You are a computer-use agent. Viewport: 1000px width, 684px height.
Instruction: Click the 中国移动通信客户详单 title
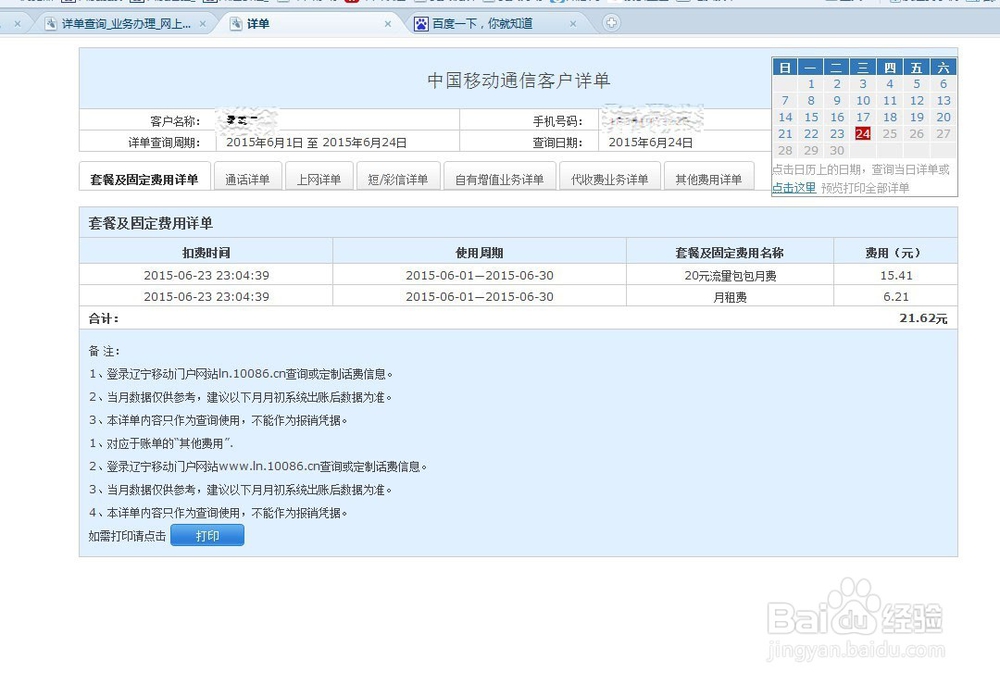point(518,80)
